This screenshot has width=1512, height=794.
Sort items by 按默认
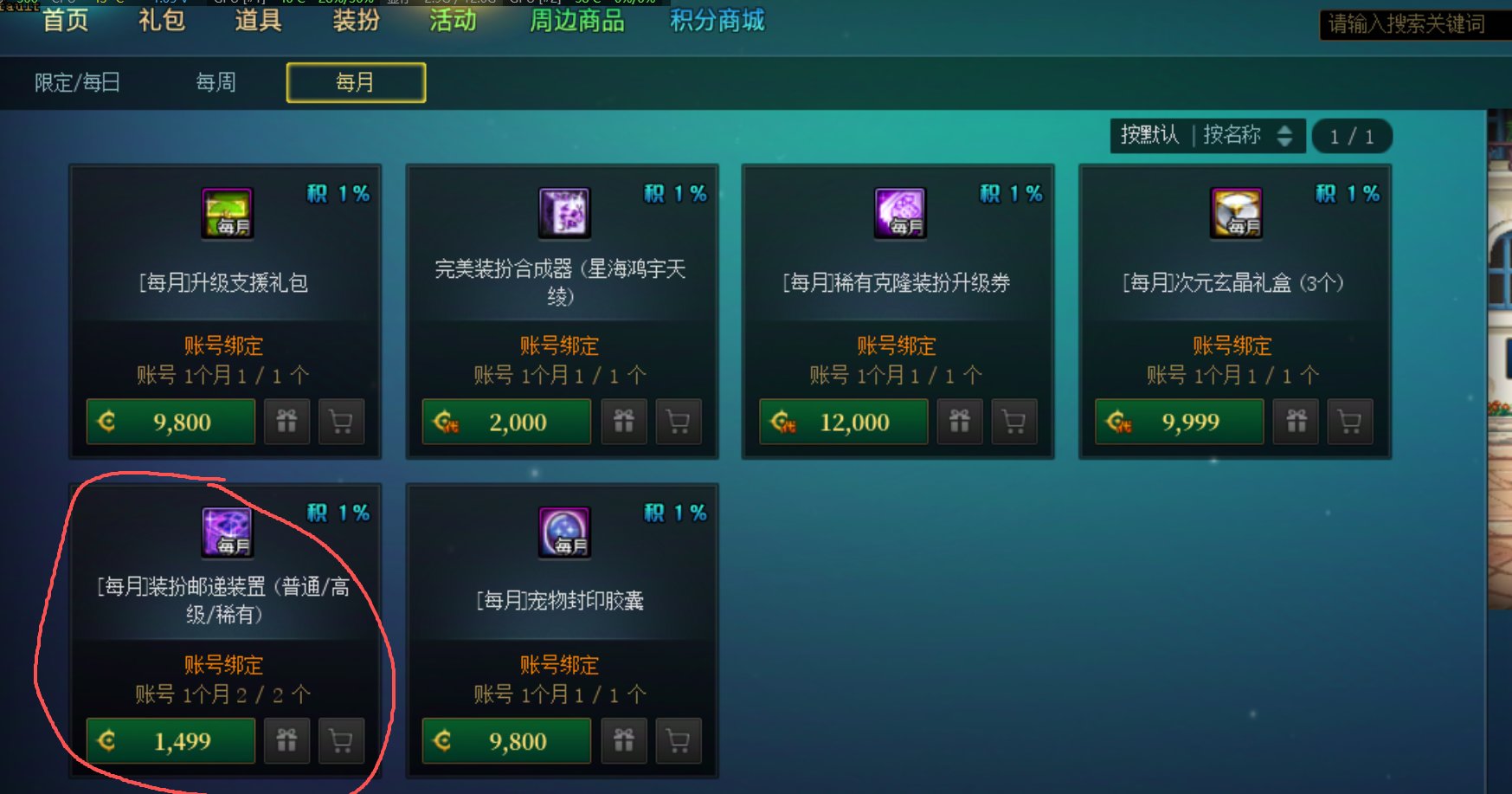click(1149, 135)
